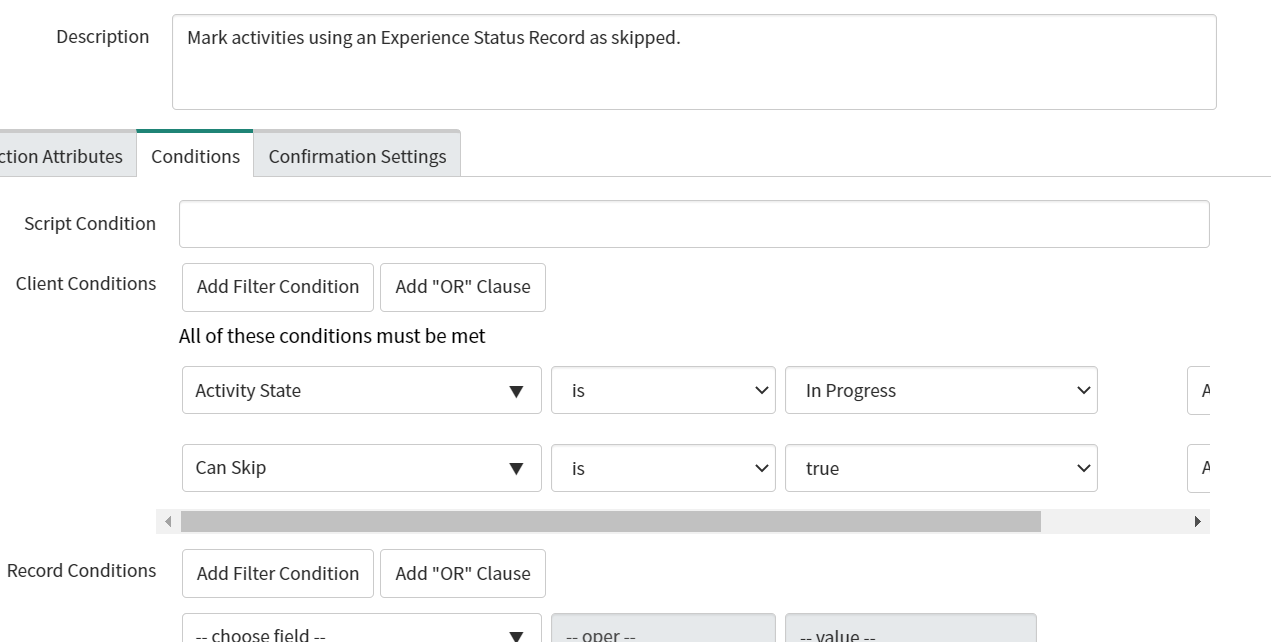The height and width of the screenshot is (642, 1271).
Task: Click inside the Description text area
Action: pyautogui.click(x=694, y=60)
